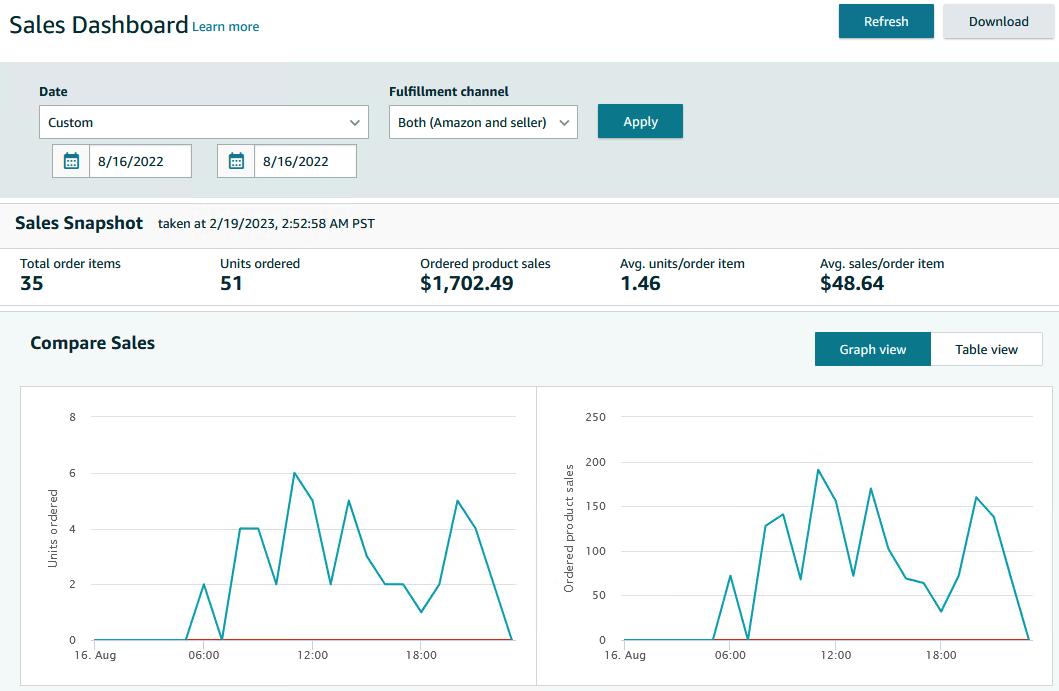Open the Date range Custom dropdown

204,122
